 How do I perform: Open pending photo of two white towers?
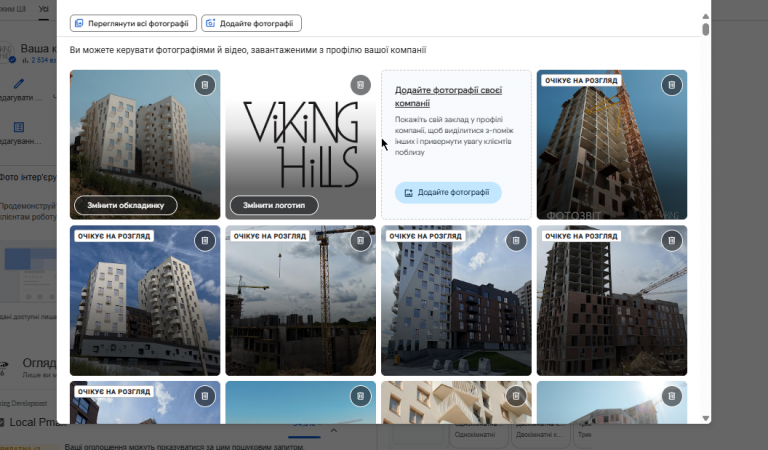pos(145,300)
